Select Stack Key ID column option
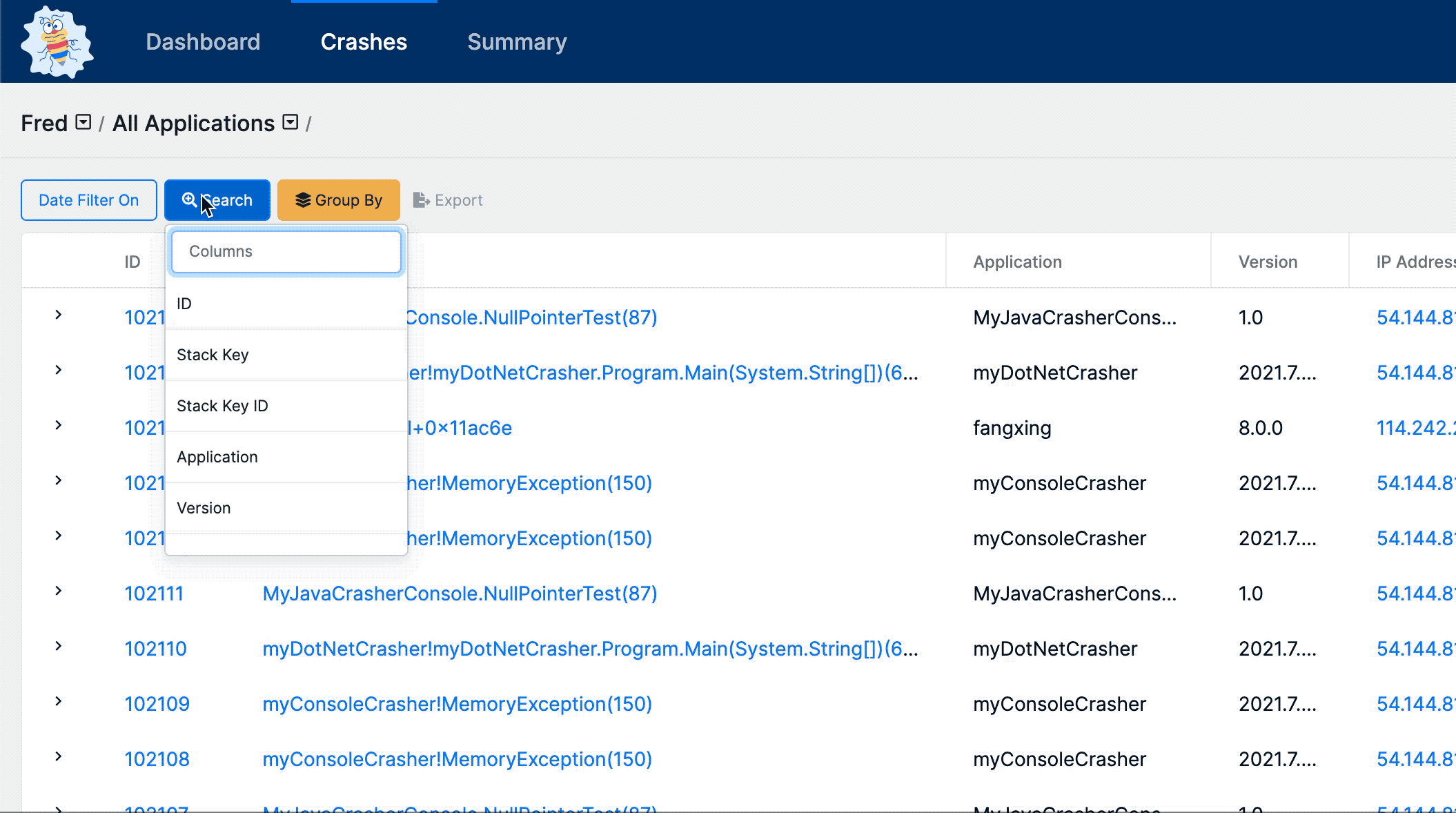This screenshot has width=1456, height=813. (222, 406)
